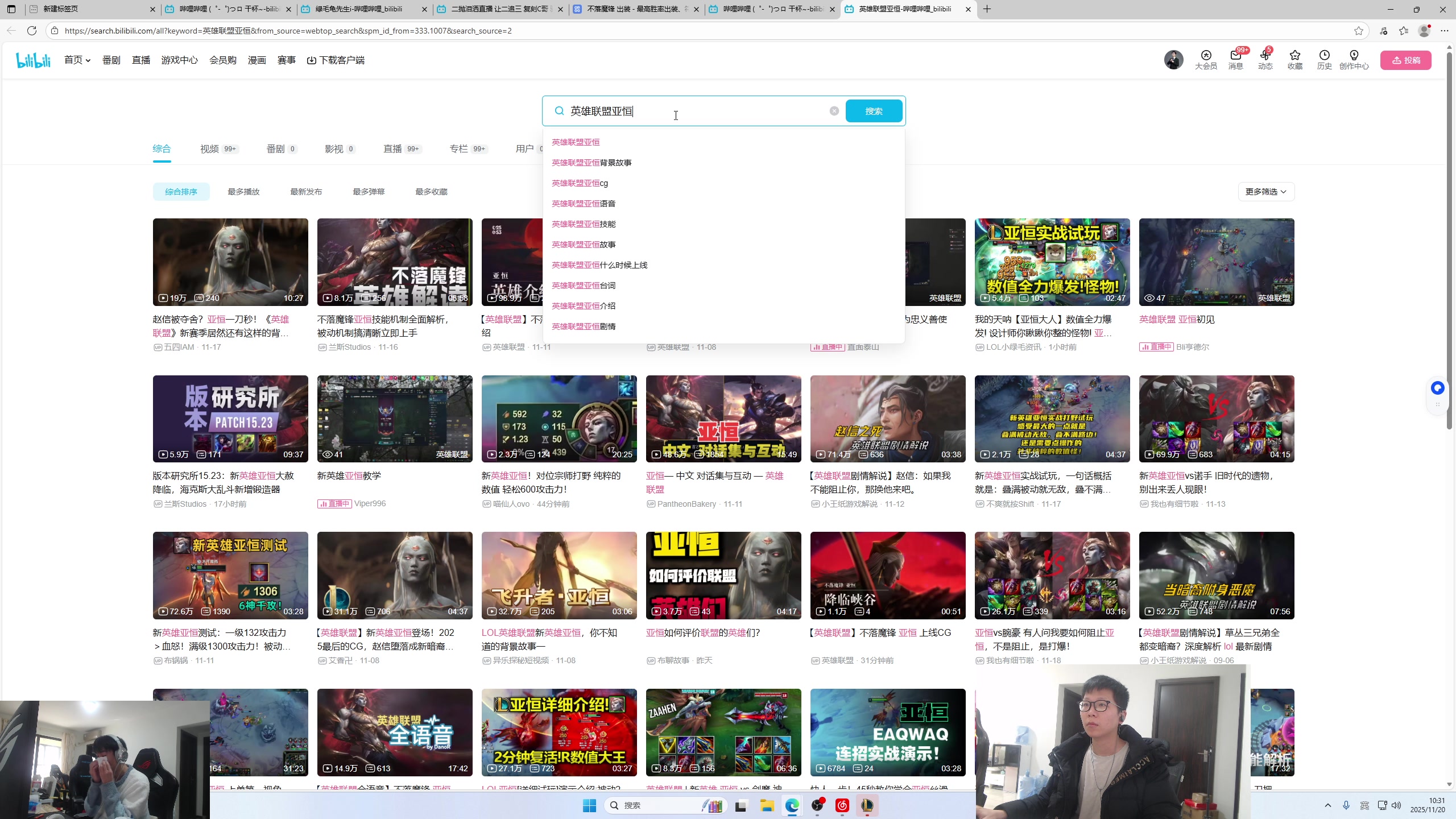The height and width of the screenshot is (819, 1456).
Task: Clear the search box with X icon
Action: click(x=834, y=111)
